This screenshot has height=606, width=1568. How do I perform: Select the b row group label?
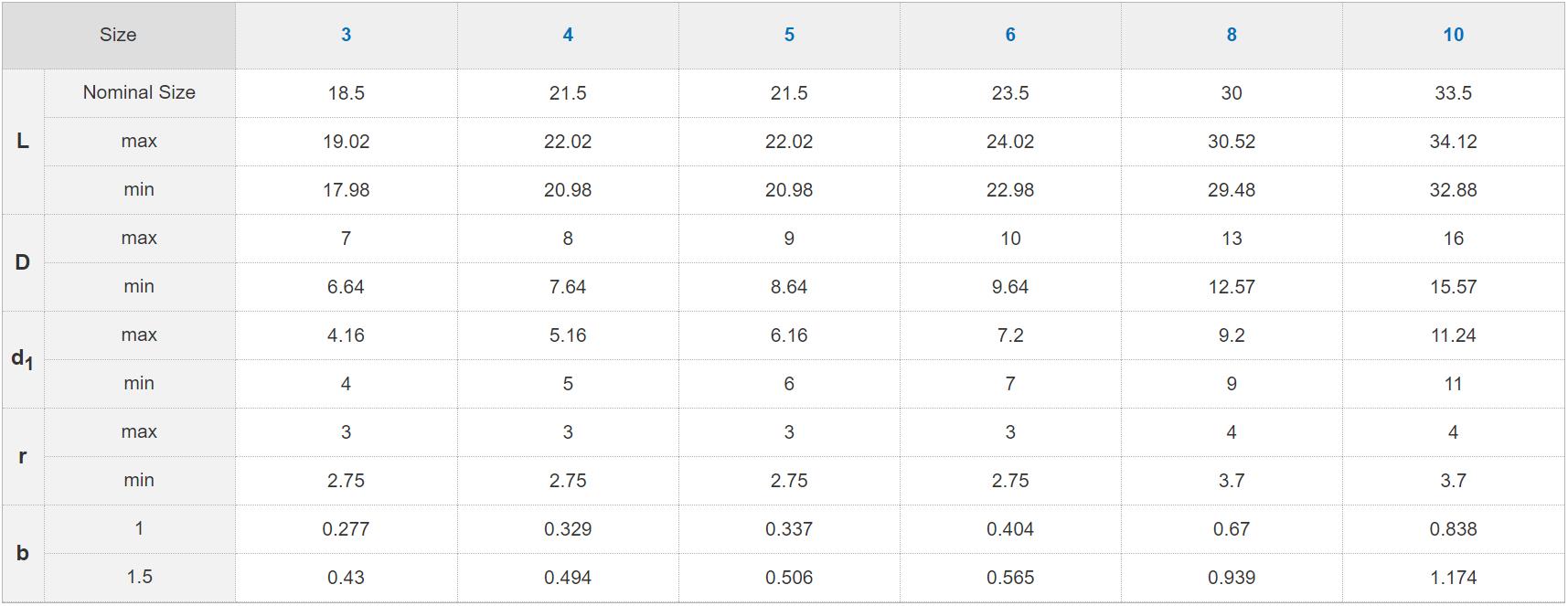pyautogui.click(x=23, y=553)
